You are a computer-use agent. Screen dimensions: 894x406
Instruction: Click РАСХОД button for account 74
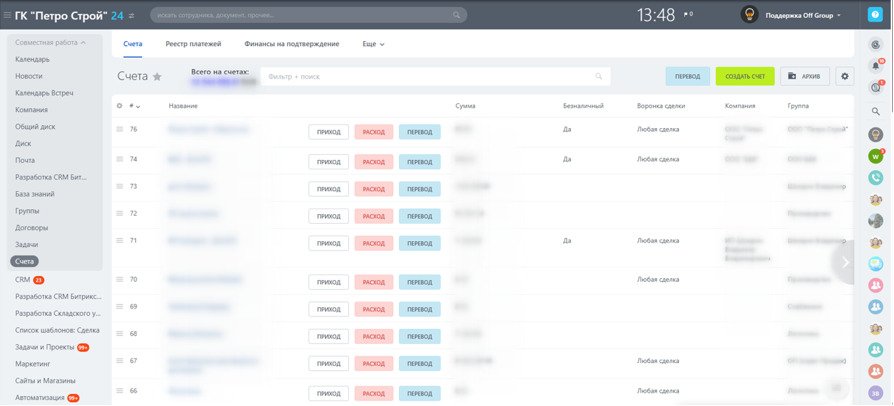373,161
